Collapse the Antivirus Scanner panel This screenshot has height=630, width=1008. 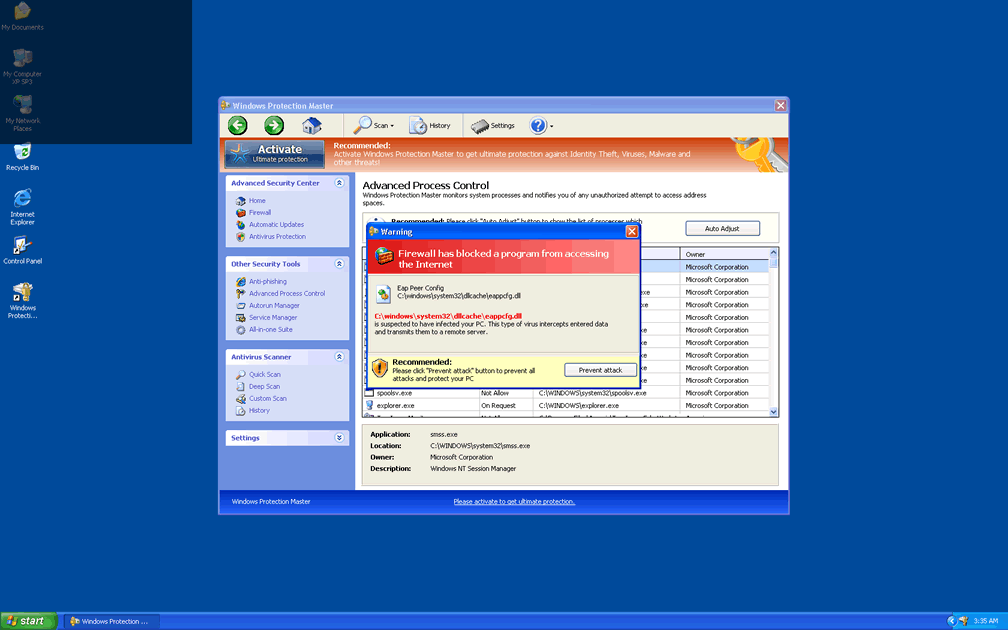(x=340, y=357)
